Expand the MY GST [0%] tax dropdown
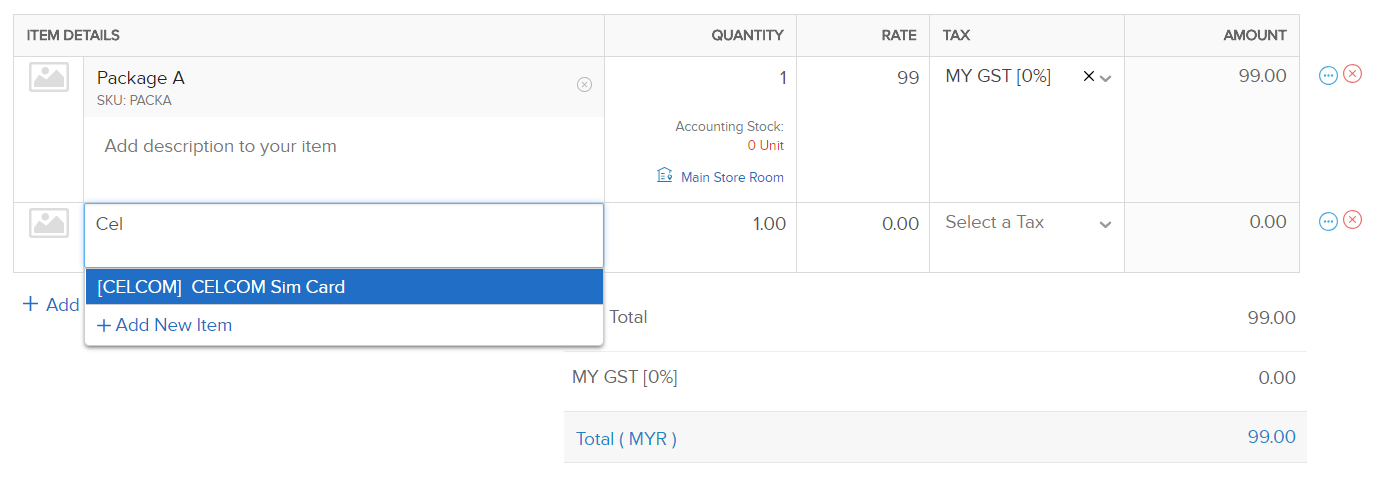 pyautogui.click(x=1106, y=78)
